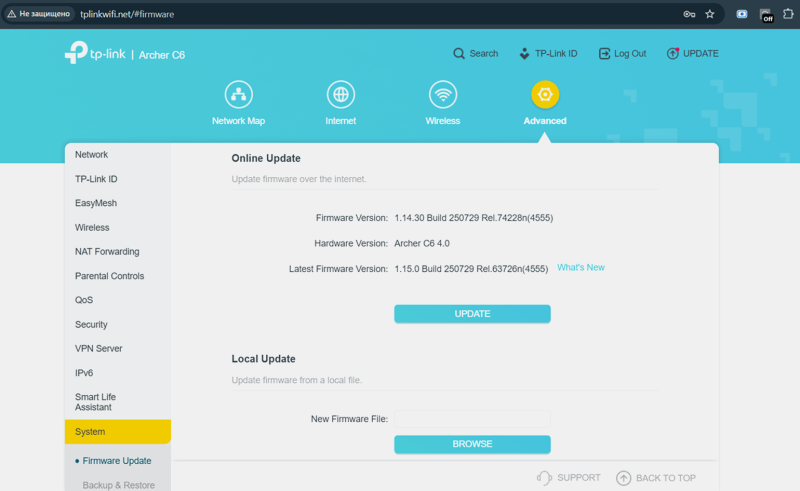Click the Archer C6 model name text

tap(162, 55)
